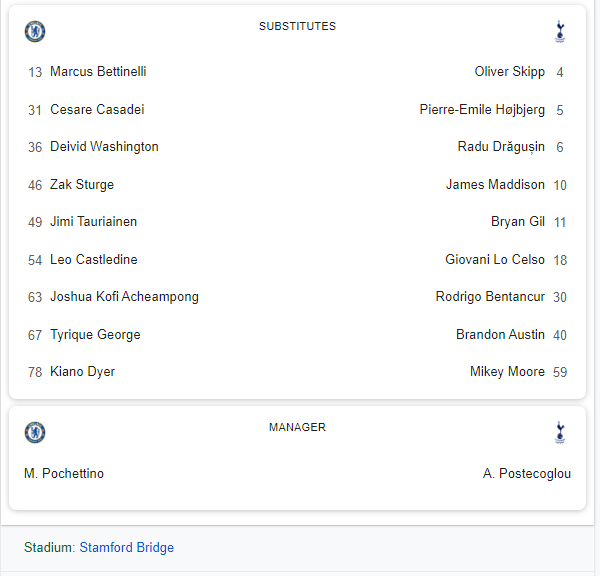600x576 pixels.
Task: Click Kiano Dyer in the list
Action: pyautogui.click(x=82, y=372)
